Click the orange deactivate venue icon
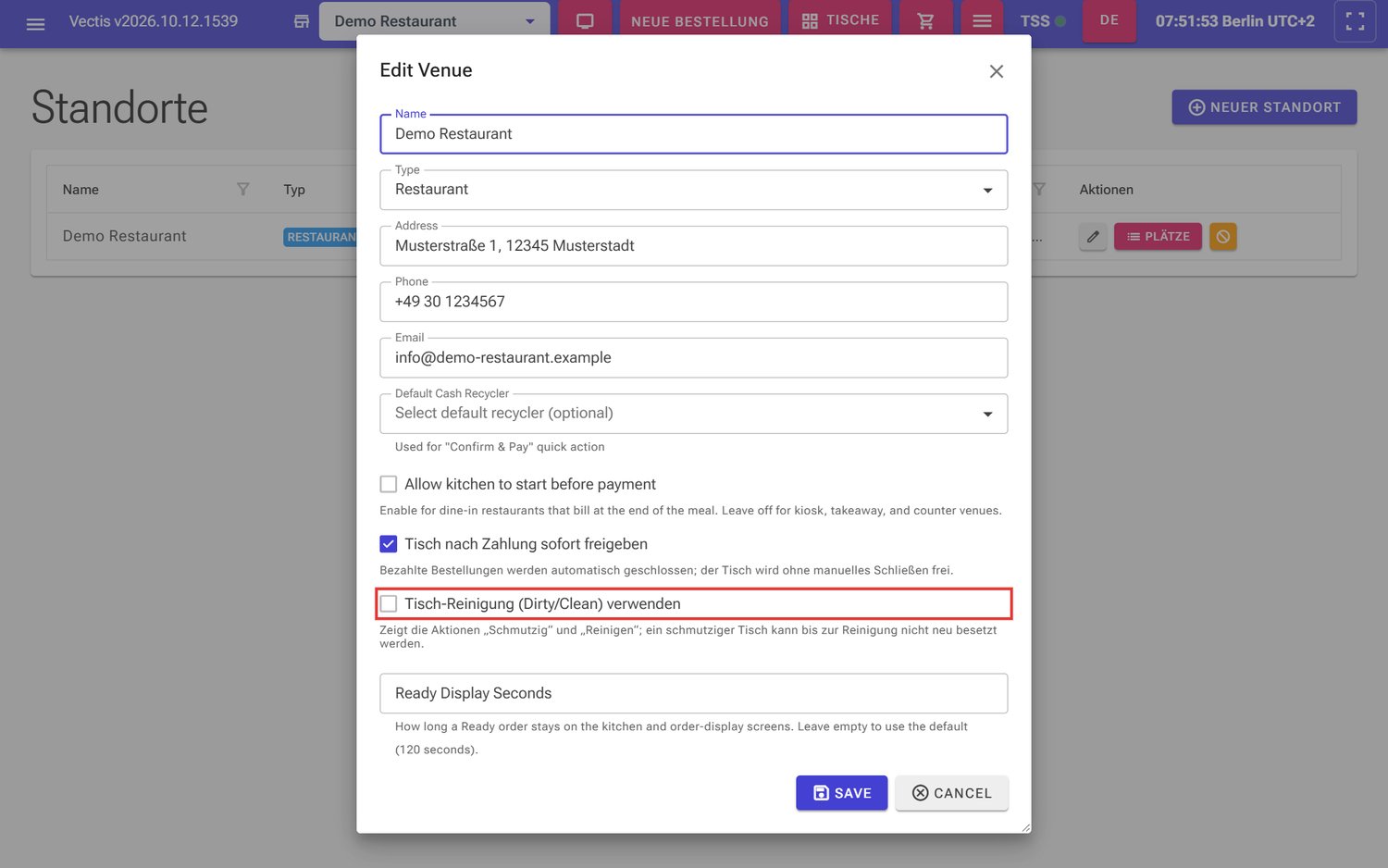This screenshot has width=1388, height=868. pos(1223,237)
